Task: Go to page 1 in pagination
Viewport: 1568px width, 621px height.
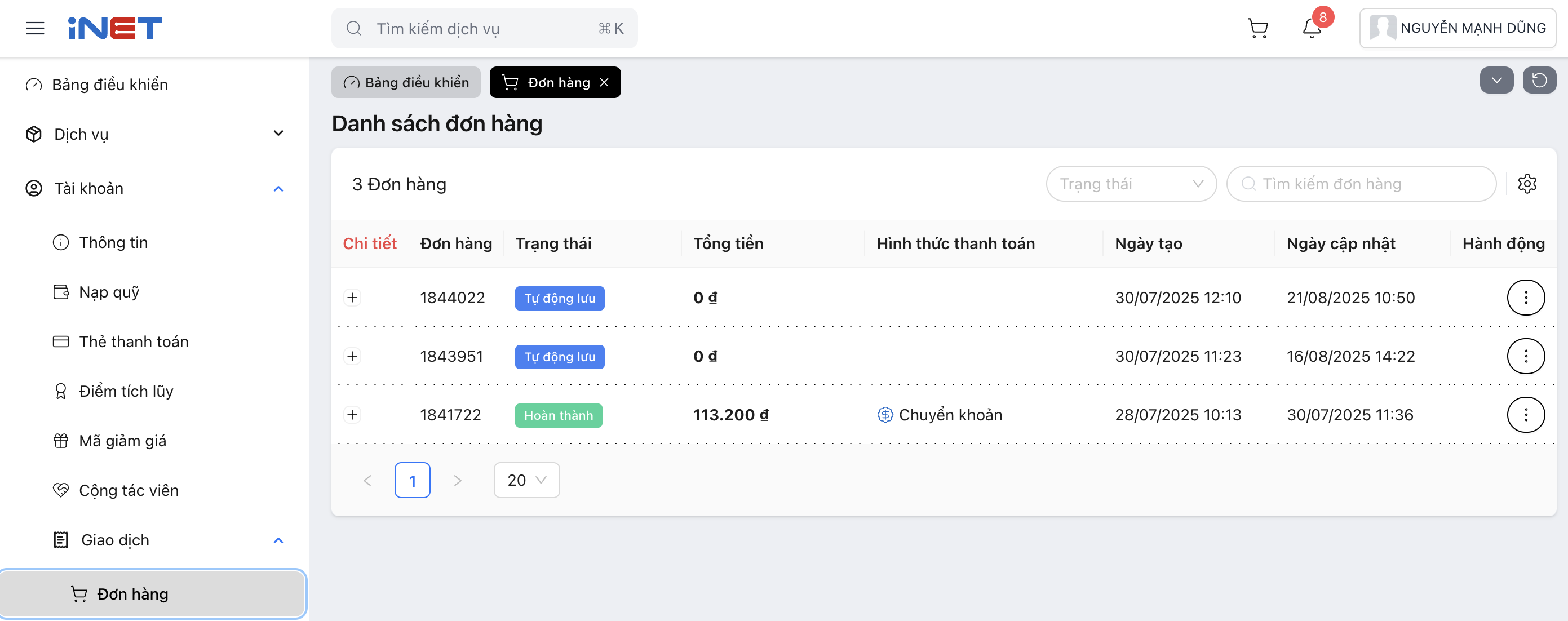Action: pos(412,480)
